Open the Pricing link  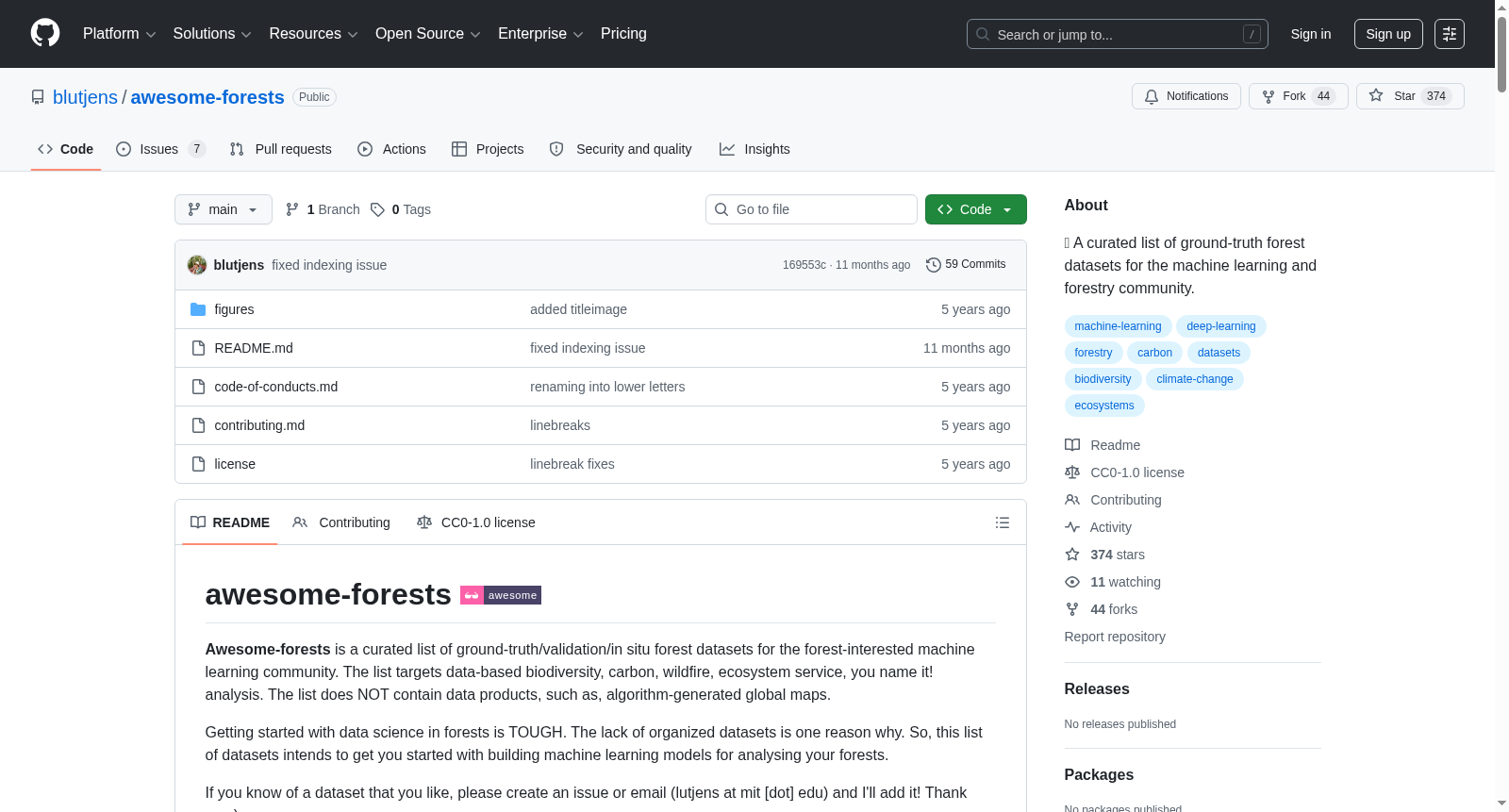[x=623, y=34]
